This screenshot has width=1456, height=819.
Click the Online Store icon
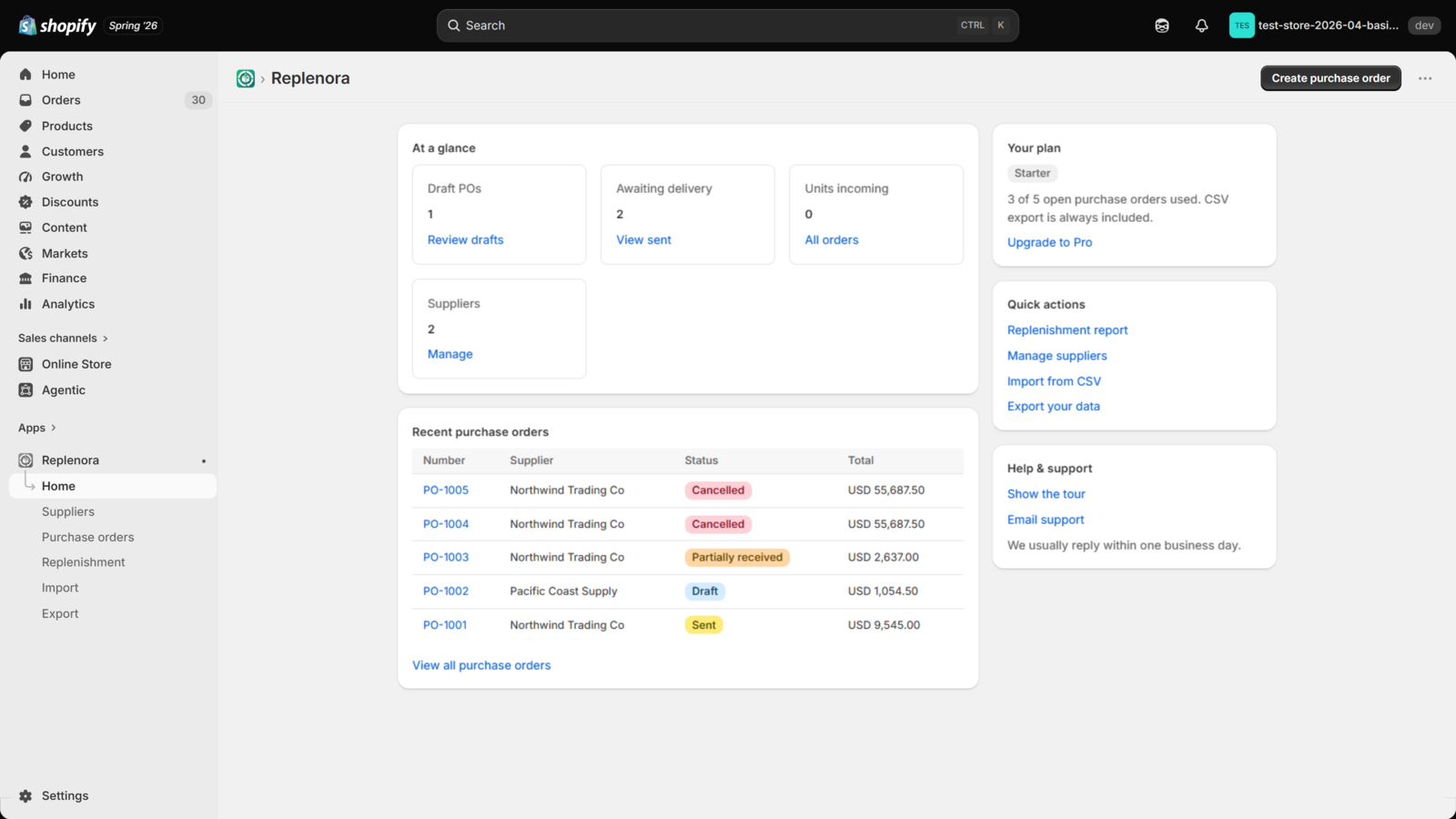click(25, 364)
